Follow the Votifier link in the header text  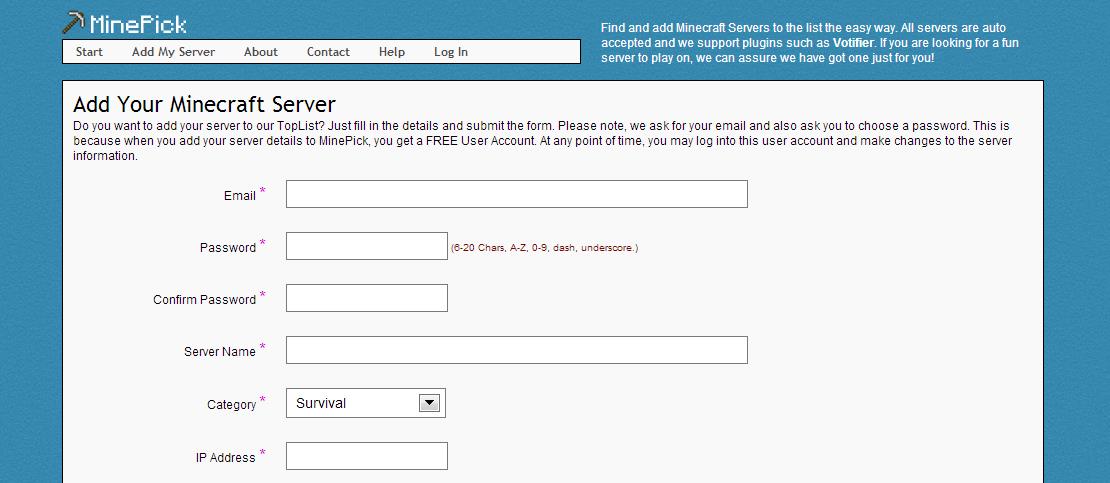[x=853, y=43]
